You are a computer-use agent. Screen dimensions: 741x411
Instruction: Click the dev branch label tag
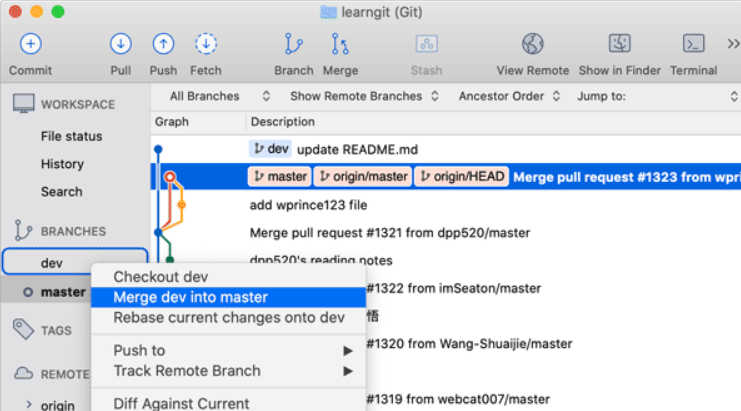click(270, 149)
